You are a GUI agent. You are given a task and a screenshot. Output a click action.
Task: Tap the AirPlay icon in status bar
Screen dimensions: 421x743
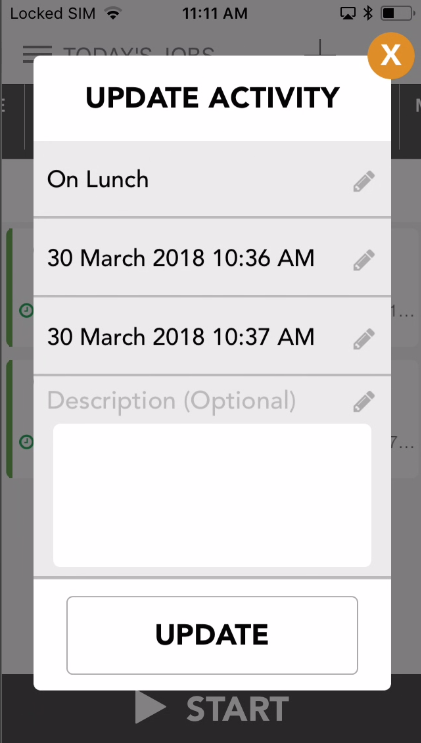click(348, 13)
